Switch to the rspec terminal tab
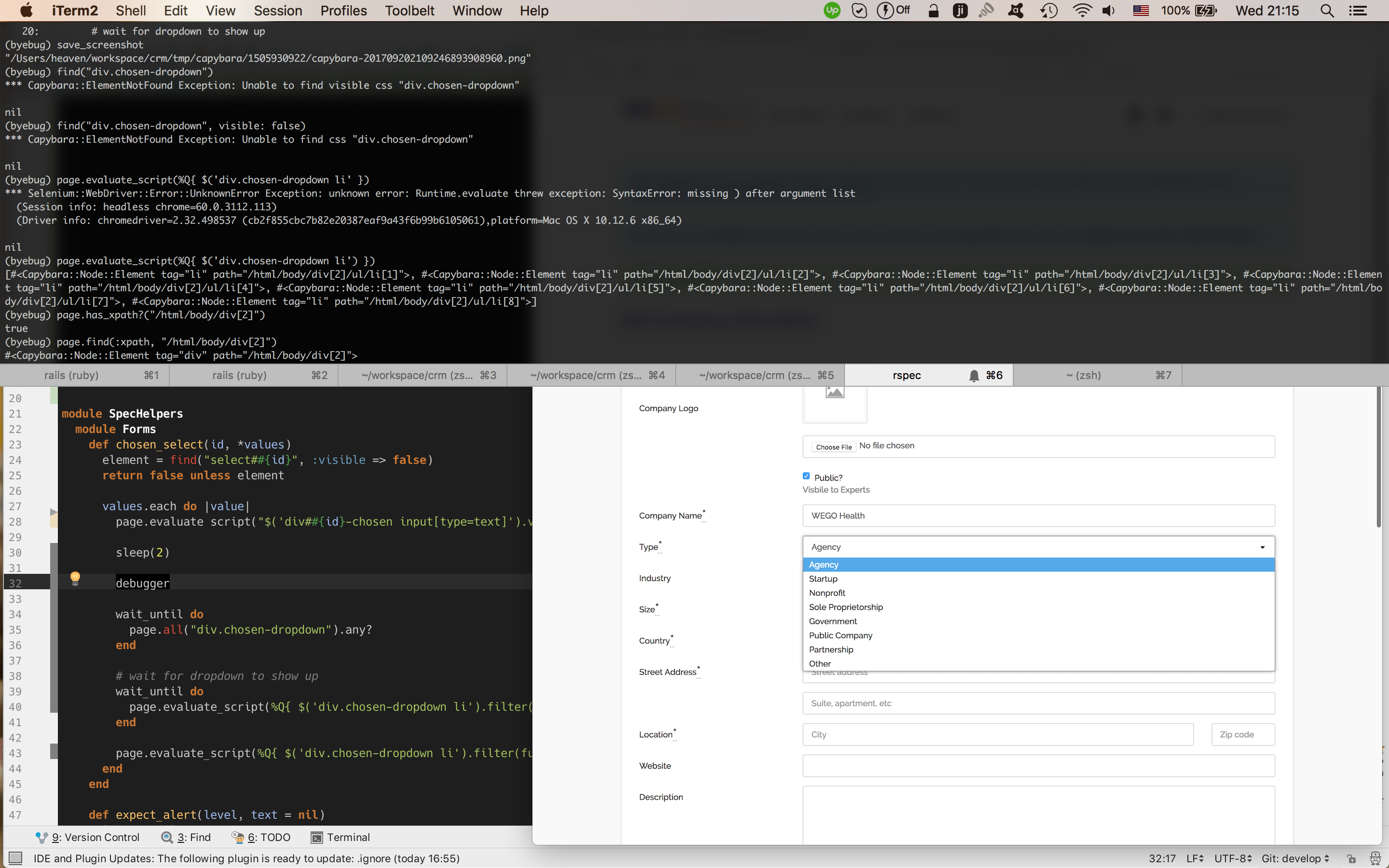This screenshot has width=1389, height=868. tap(907, 375)
